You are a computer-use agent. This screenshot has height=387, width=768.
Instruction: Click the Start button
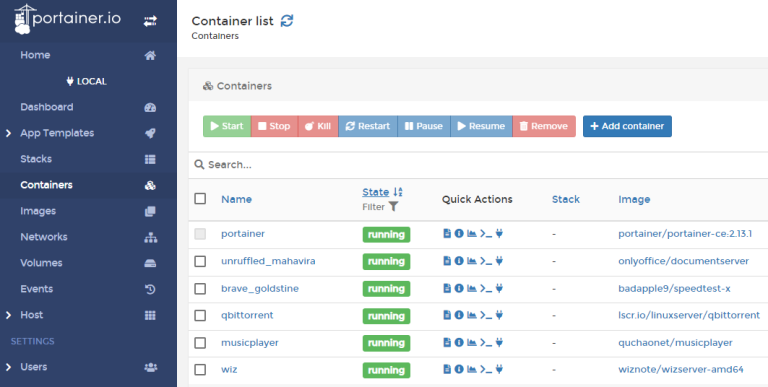pos(227,126)
